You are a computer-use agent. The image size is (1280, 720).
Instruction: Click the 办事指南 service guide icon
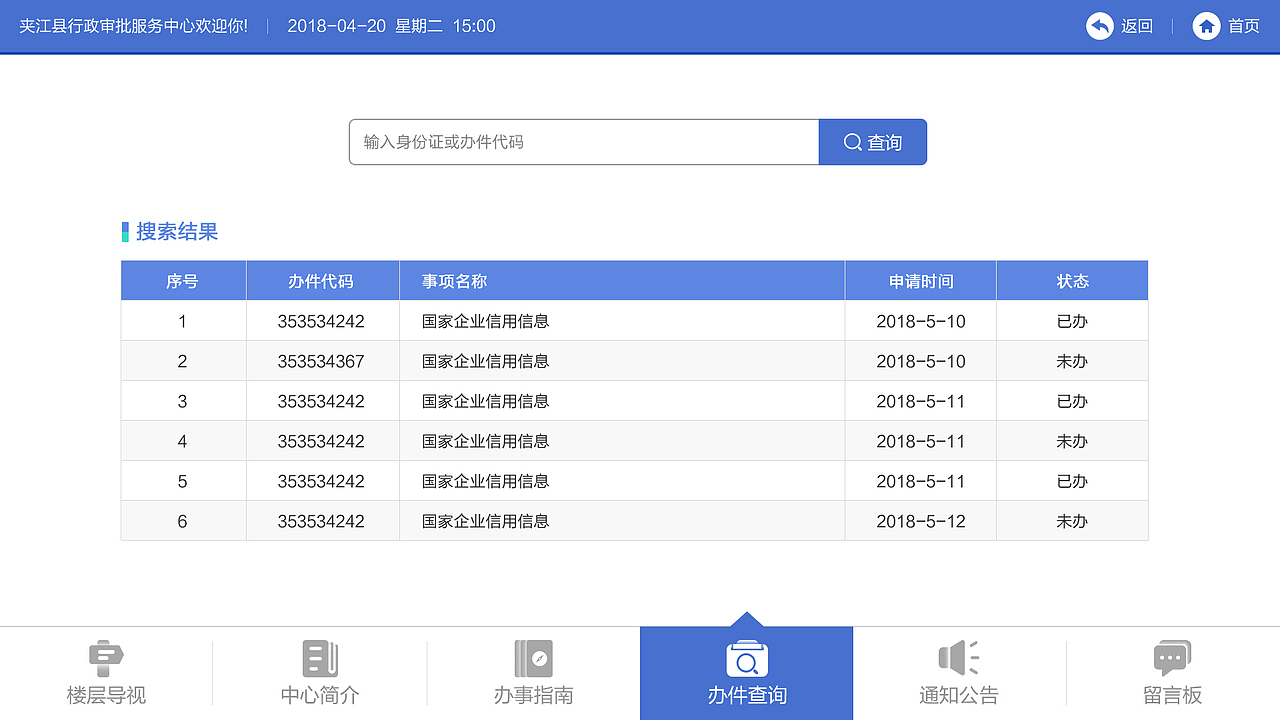(x=533, y=658)
